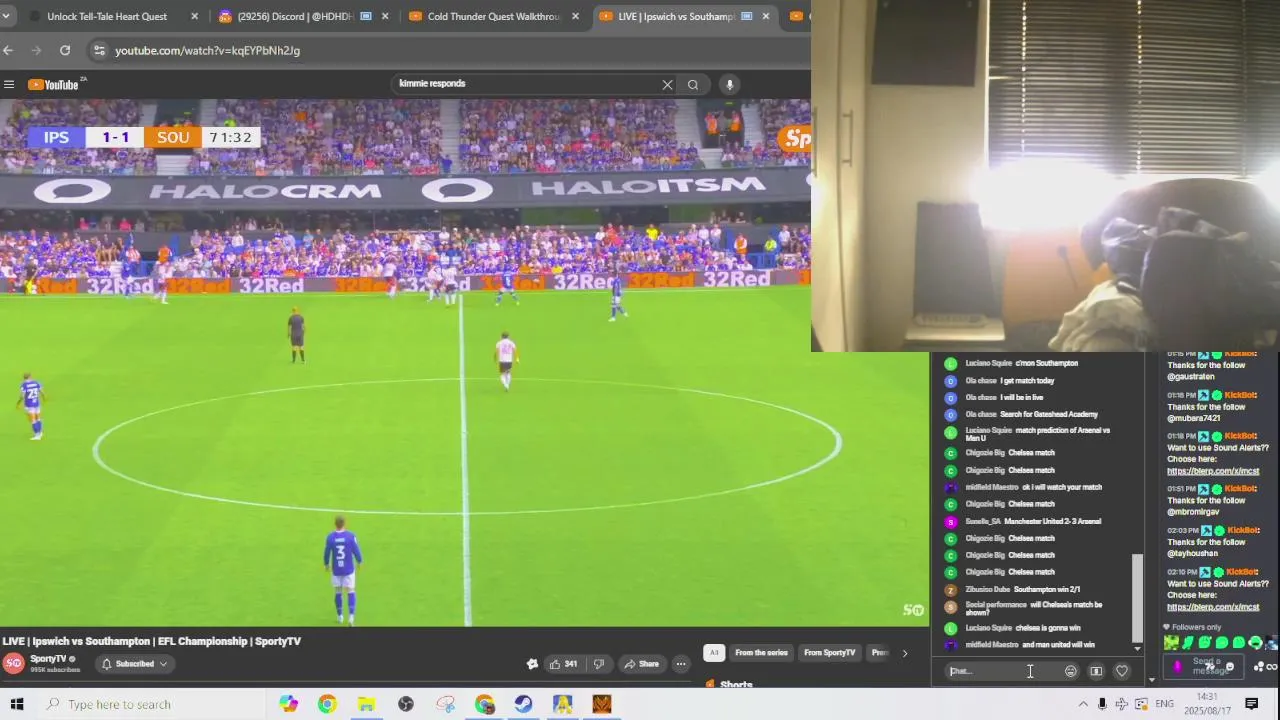Show more filter chips with right arrow
The image size is (1280, 720).
pyautogui.click(x=905, y=653)
